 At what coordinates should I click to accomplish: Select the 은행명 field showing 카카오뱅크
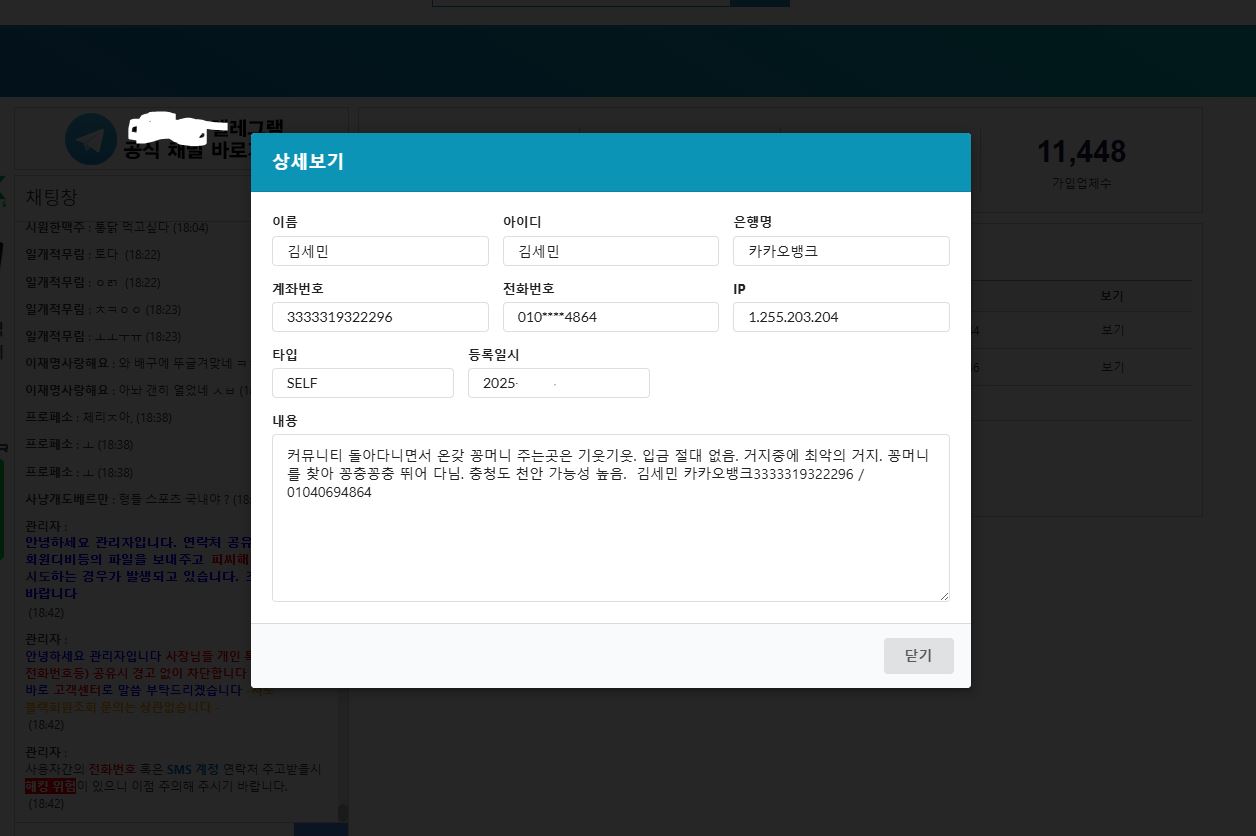[841, 251]
